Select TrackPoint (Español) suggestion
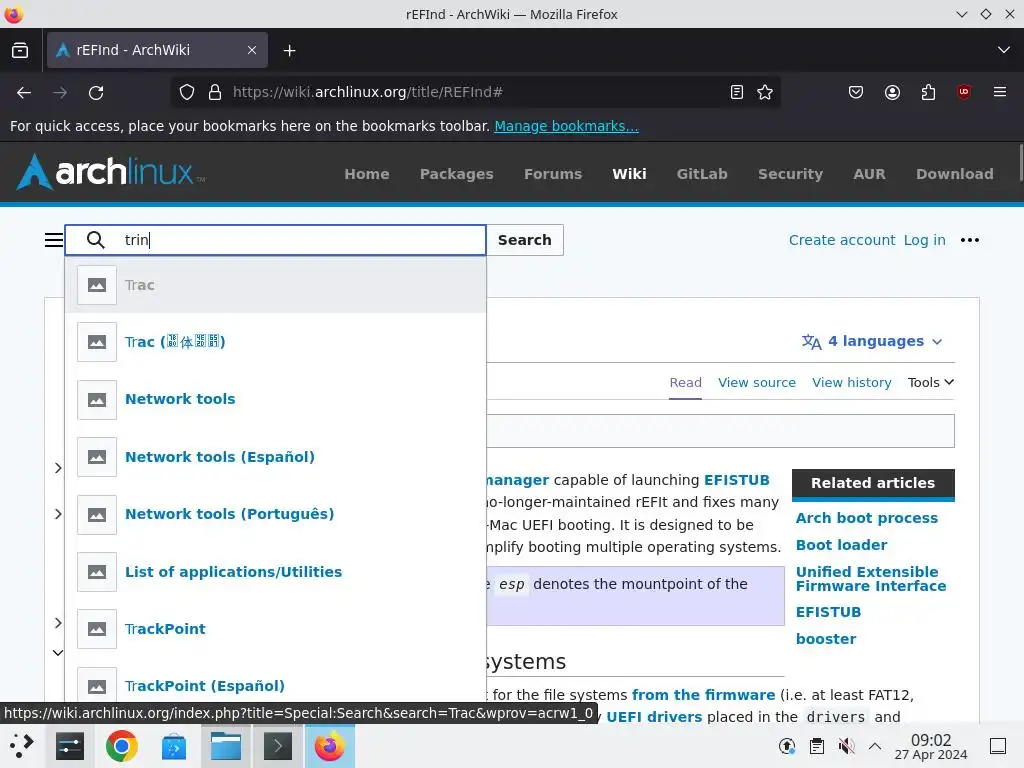The width and height of the screenshot is (1024, 768). [x=275, y=682]
